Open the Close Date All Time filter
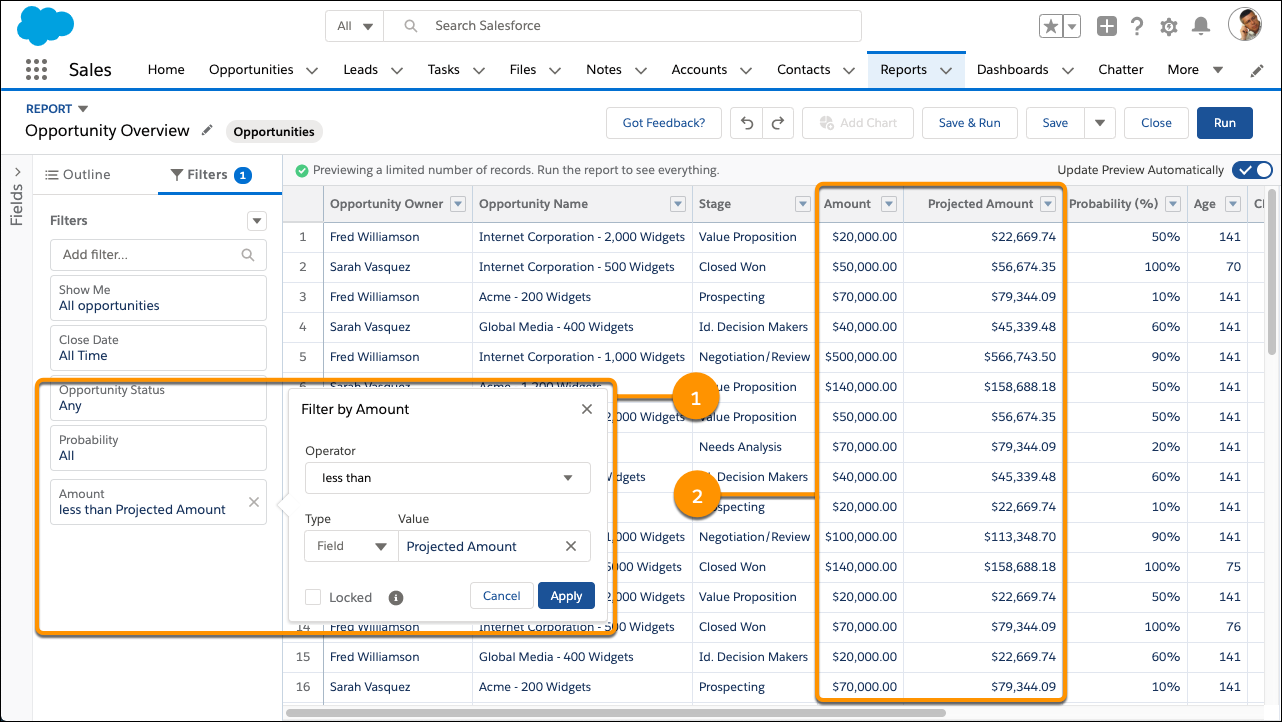The height and width of the screenshot is (722, 1282). 158,348
